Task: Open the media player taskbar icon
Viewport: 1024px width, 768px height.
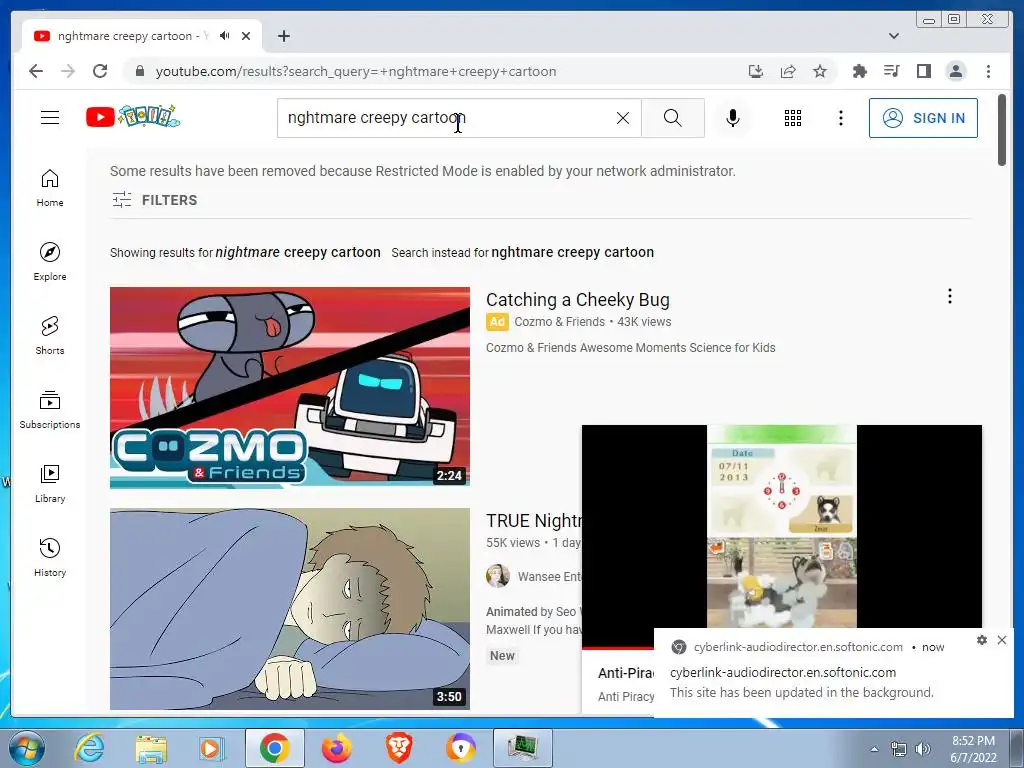Action: (212, 748)
